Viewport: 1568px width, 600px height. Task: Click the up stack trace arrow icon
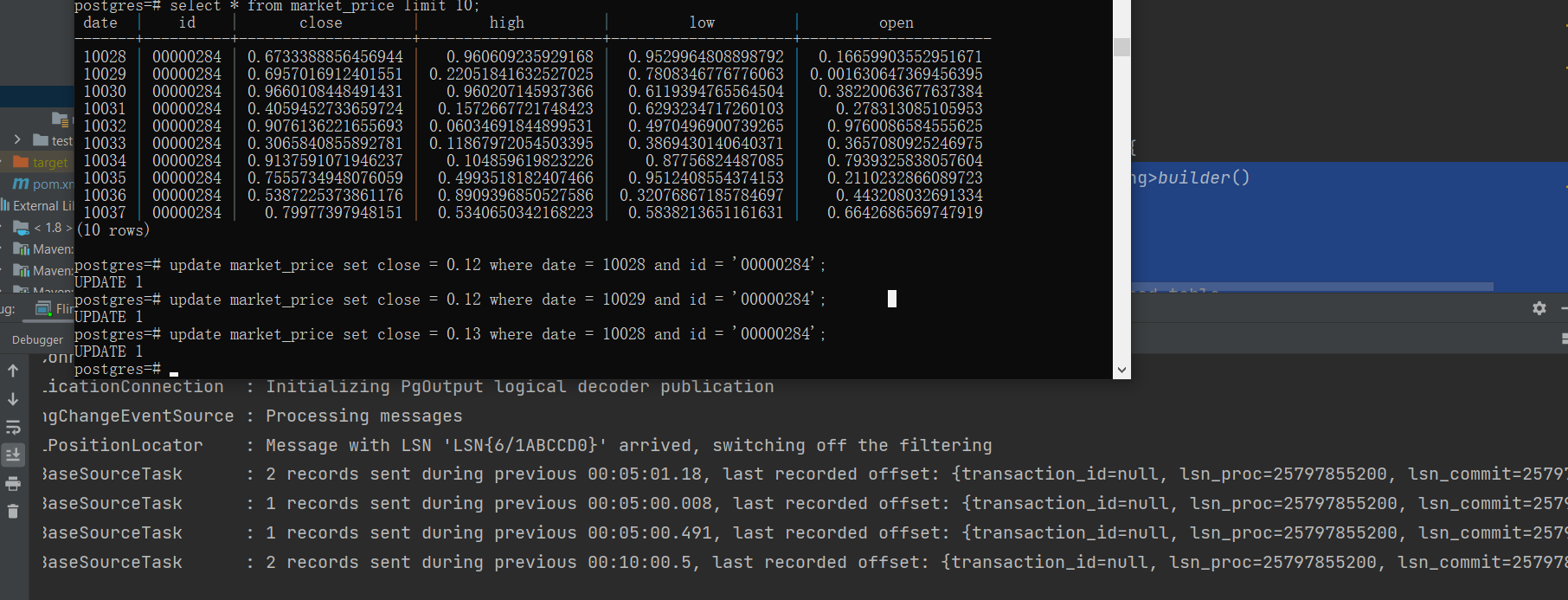pos(13,371)
